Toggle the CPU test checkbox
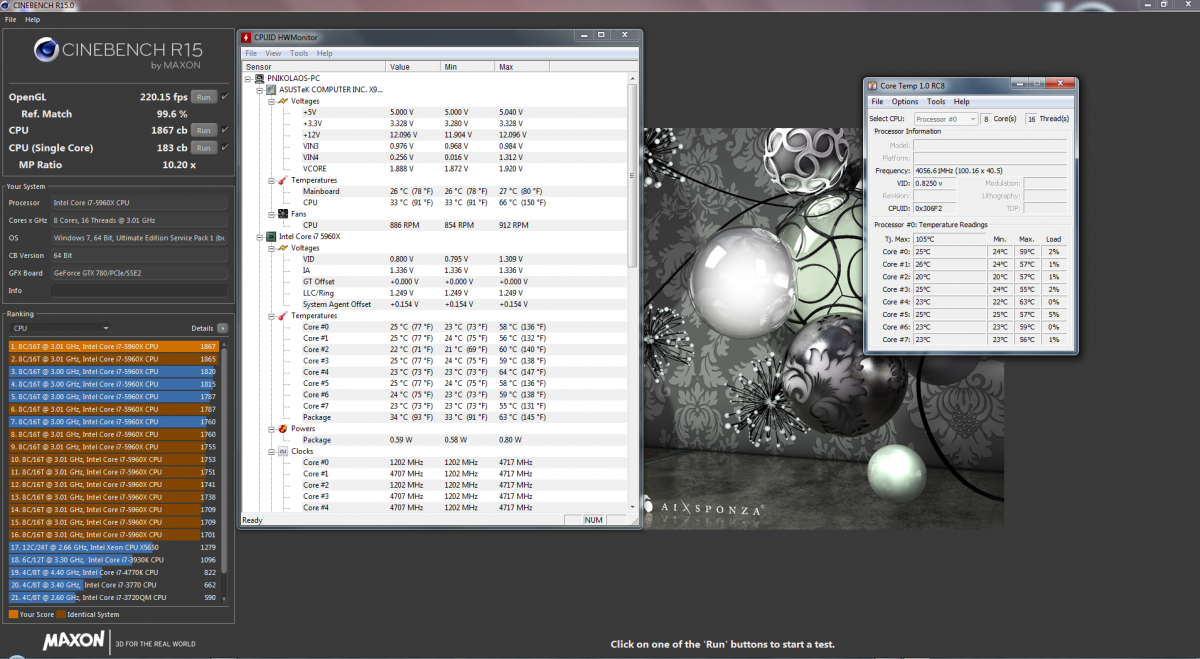 coord(225,130)
